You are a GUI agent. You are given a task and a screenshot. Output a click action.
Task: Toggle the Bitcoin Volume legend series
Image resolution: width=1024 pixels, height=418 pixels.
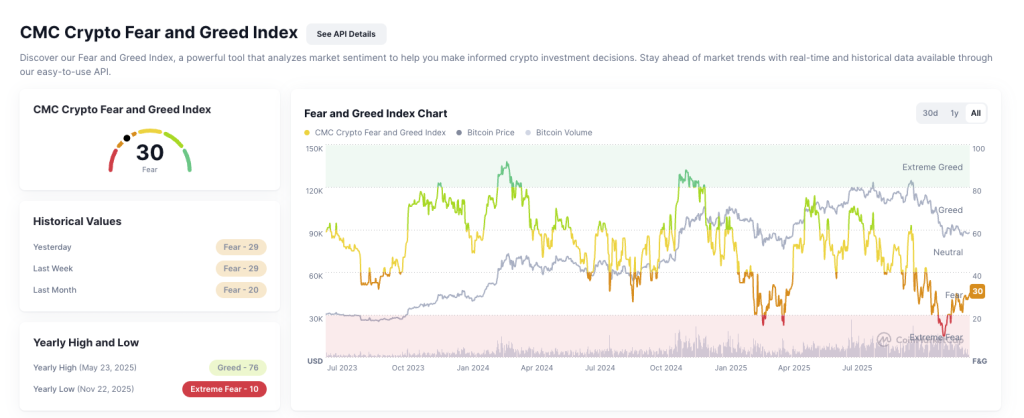pyautogui.click(x=559, y=132)
